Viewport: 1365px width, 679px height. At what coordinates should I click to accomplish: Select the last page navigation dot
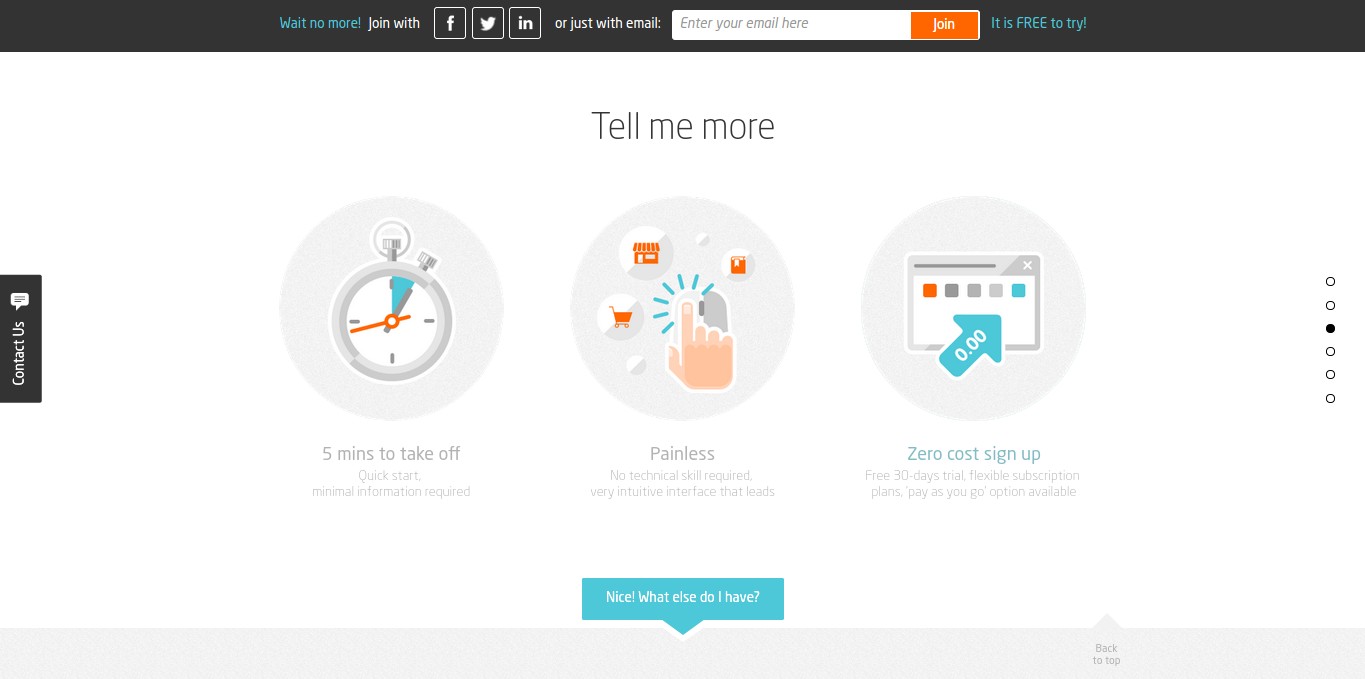point(1330,398)
